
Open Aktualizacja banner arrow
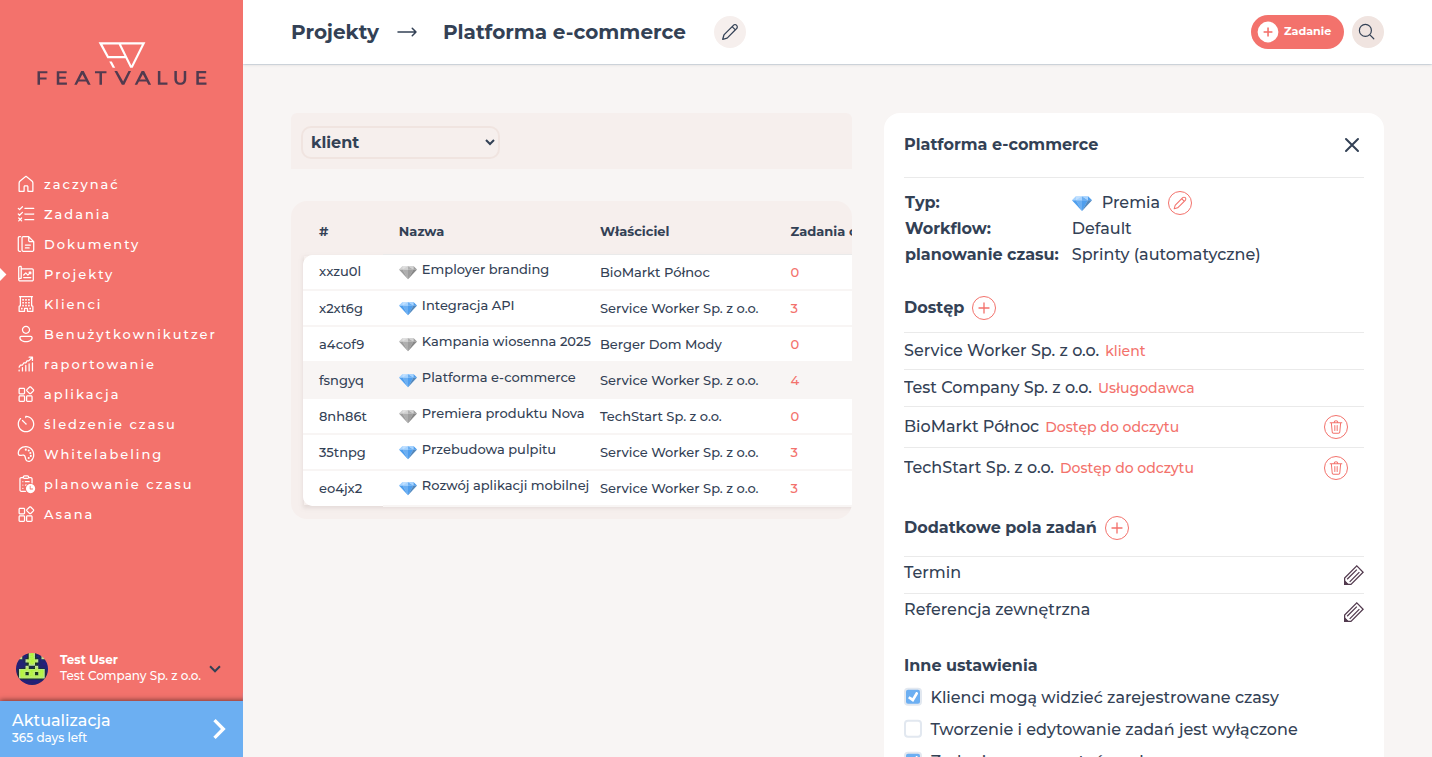[219, 729]
